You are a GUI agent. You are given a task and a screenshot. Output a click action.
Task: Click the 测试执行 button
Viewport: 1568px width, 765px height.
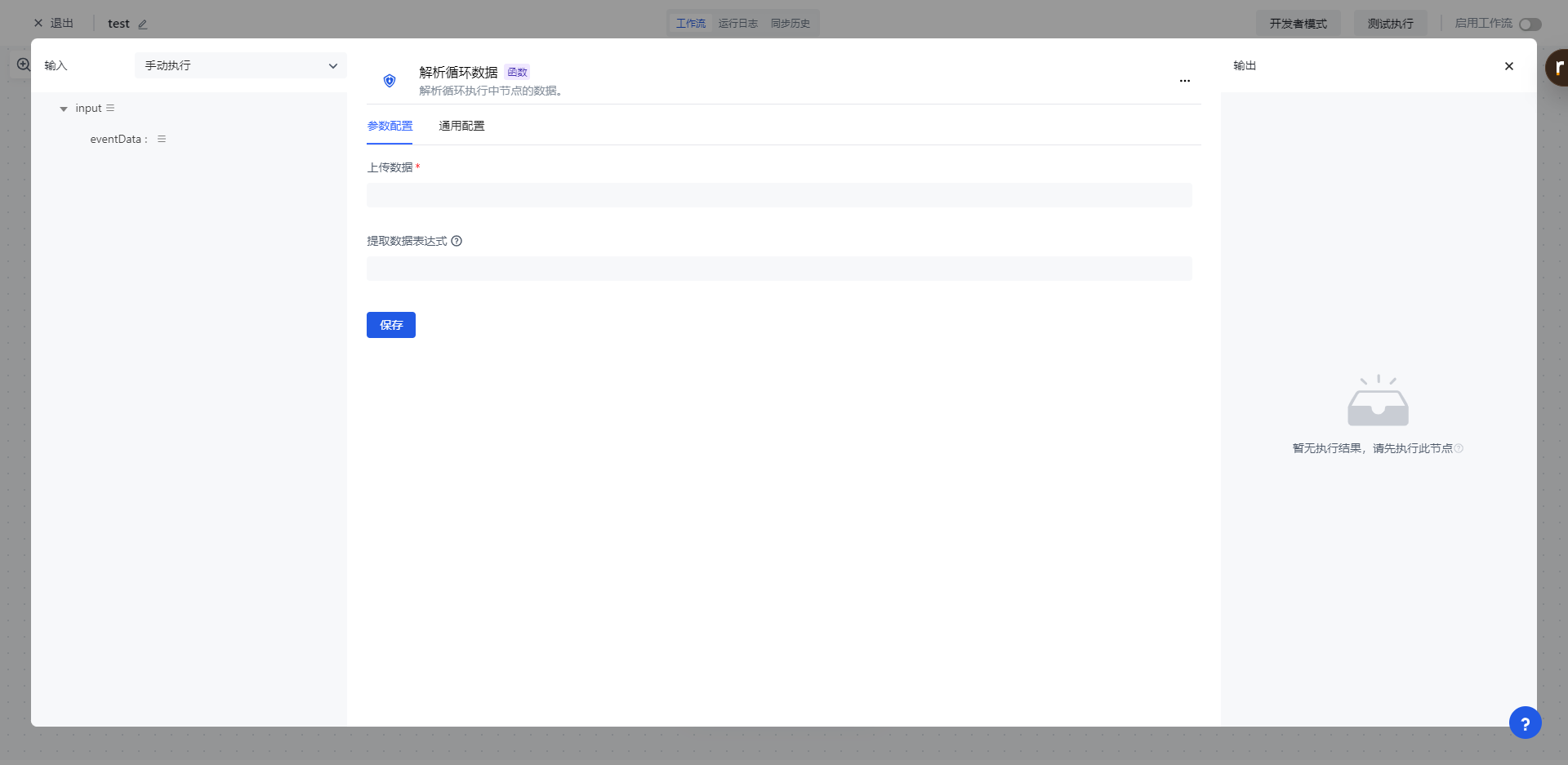coord(1390,24)
